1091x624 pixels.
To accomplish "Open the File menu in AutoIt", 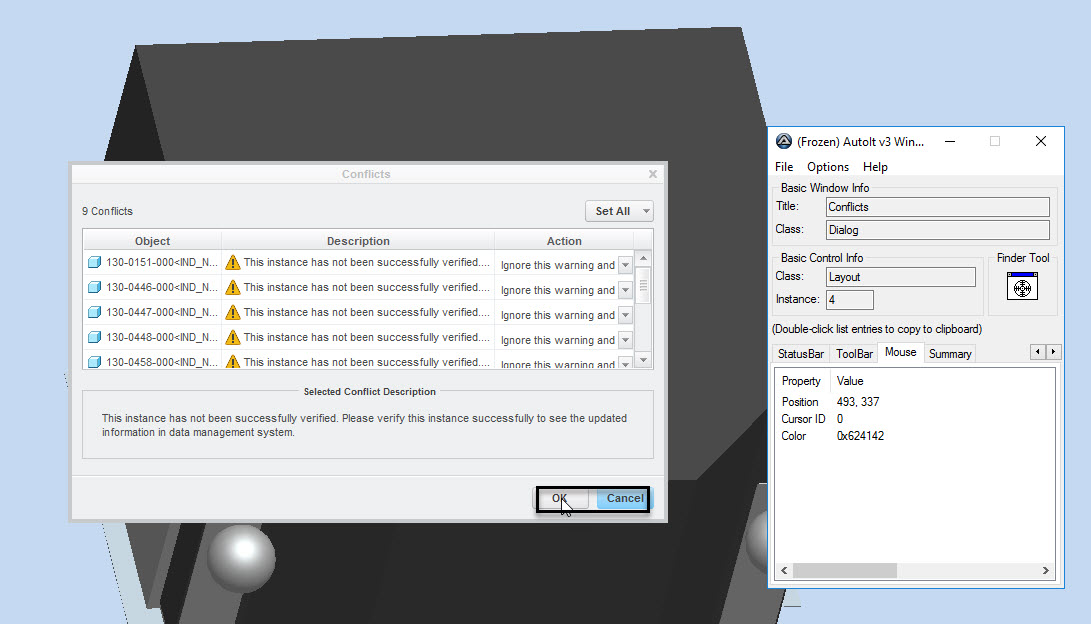I will click(784, 167).
